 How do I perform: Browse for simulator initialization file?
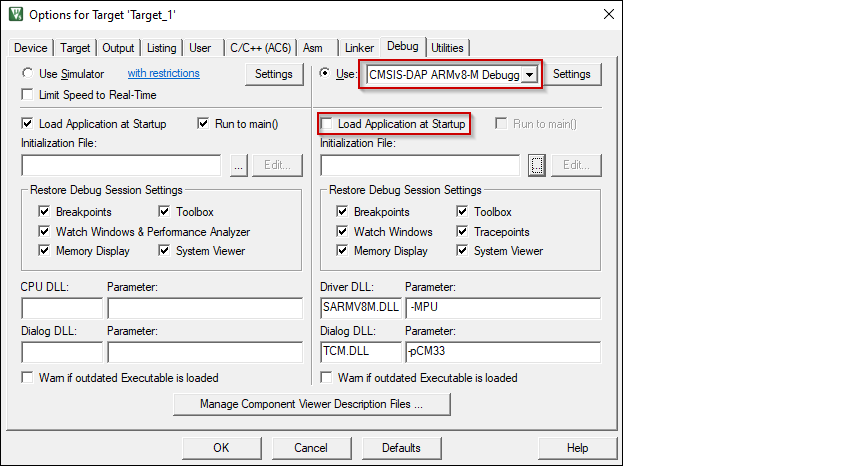click(x=237, y=166)
